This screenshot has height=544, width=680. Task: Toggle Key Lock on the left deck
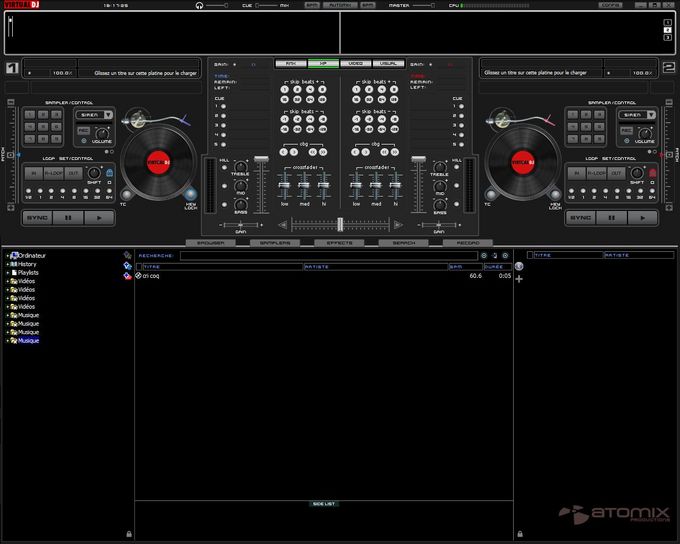pyautogui.click(x=190, y=193)
